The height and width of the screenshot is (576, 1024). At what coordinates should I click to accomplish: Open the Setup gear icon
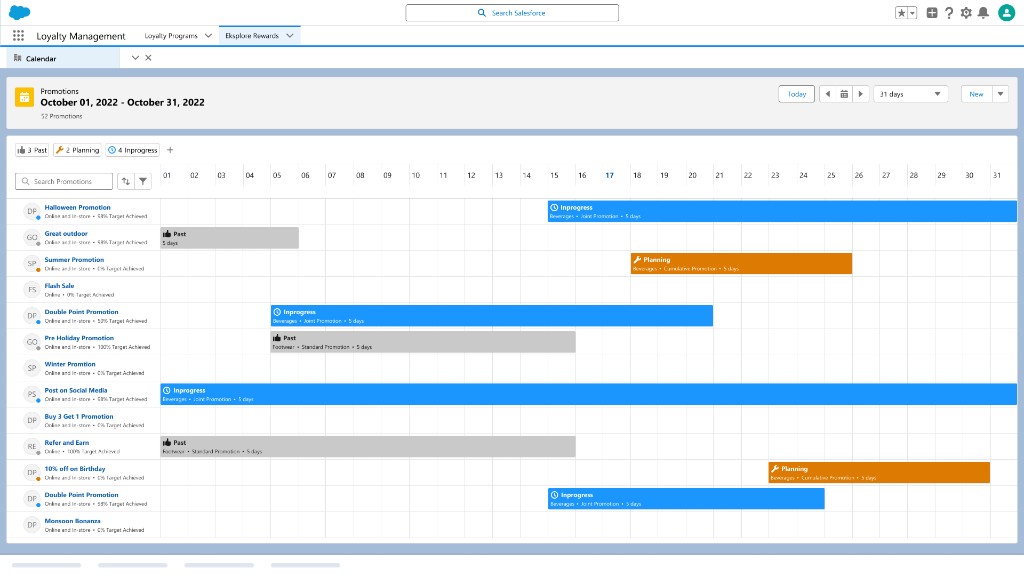click(x=966, y=12)
